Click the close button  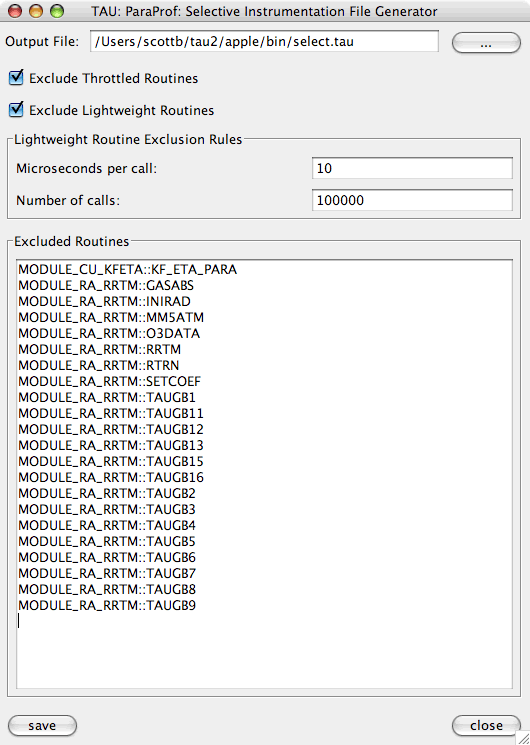[486, 725]
